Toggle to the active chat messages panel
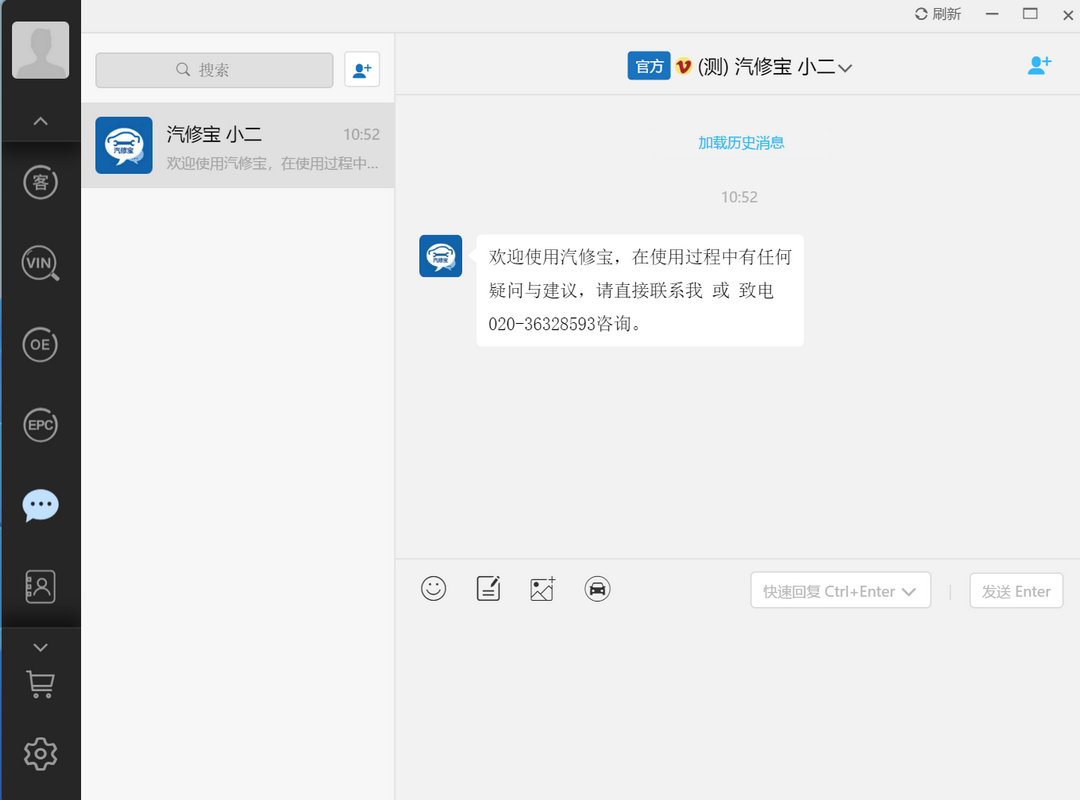The height and width of the screenshot is (800, 1080). [40, 504]
